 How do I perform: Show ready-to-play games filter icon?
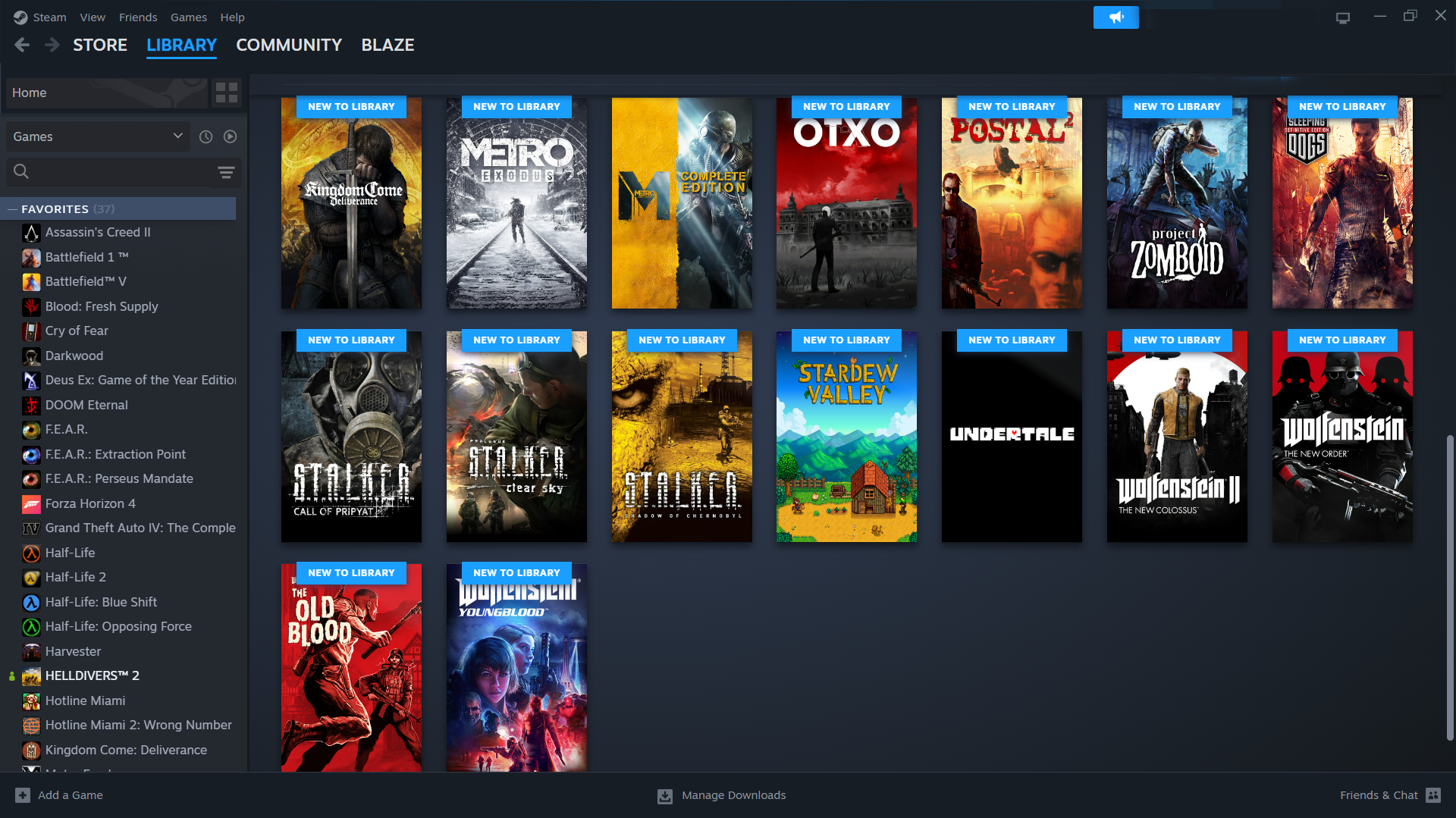(231, 136)
